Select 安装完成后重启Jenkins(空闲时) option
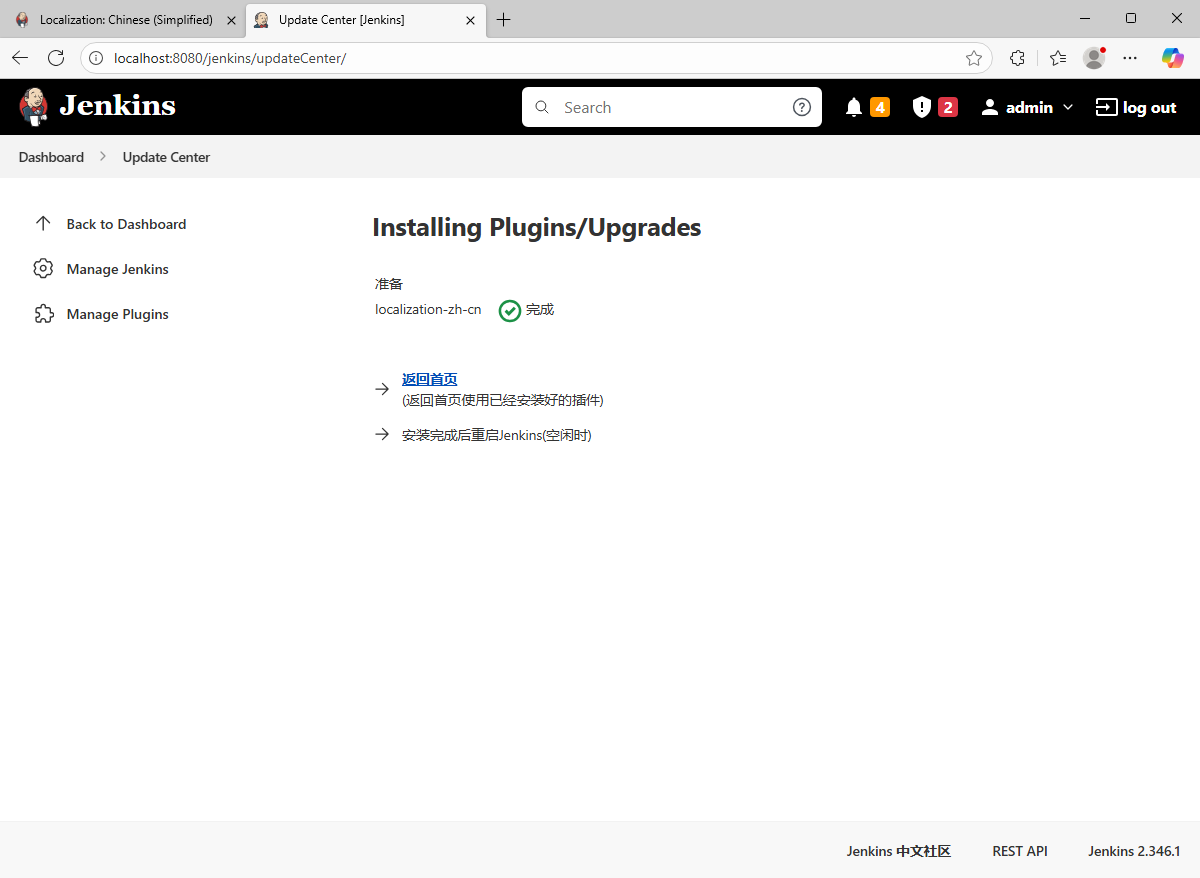Viewport: 1200px width, 878px height. click(497, 435)
